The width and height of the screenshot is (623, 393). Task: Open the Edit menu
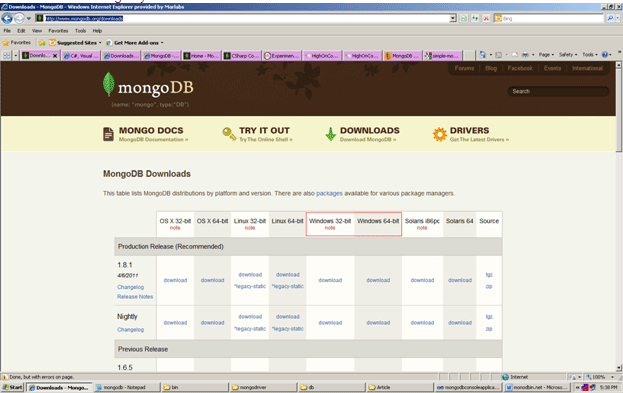(x=21, y=31)
